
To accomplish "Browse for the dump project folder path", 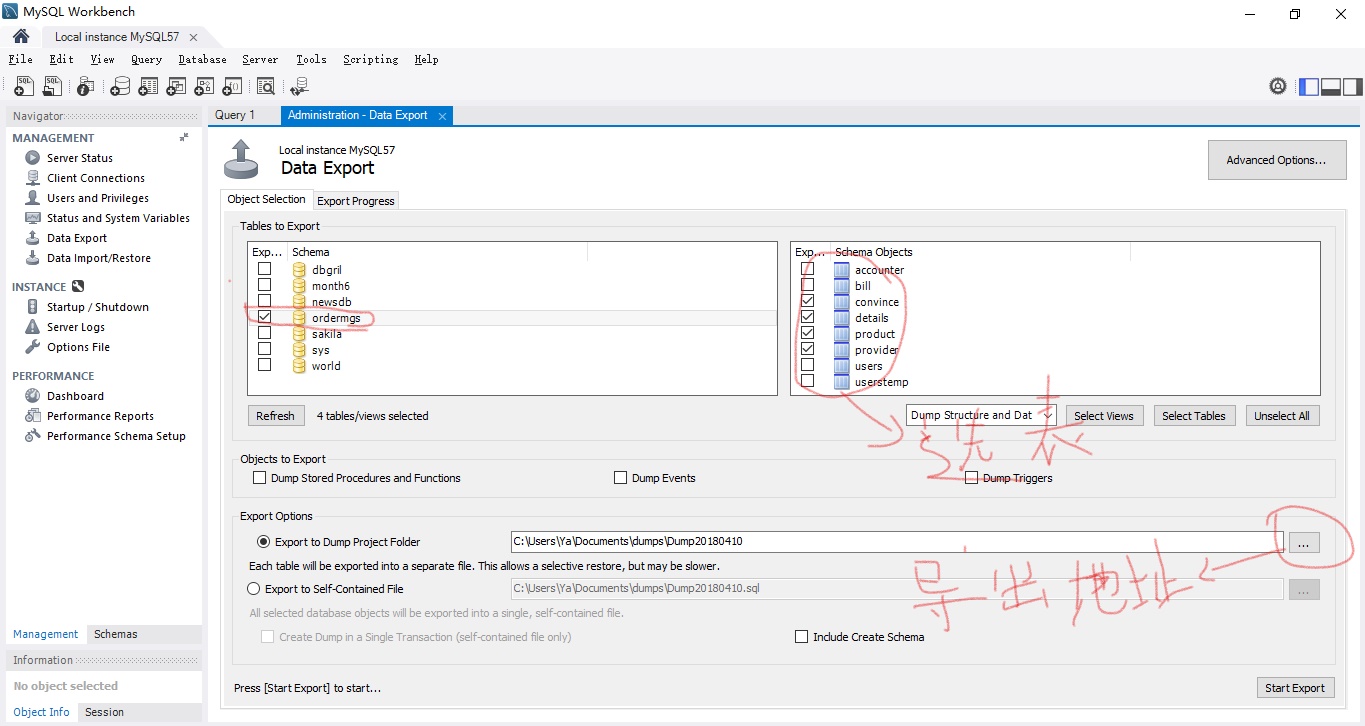I will 1303,542.
